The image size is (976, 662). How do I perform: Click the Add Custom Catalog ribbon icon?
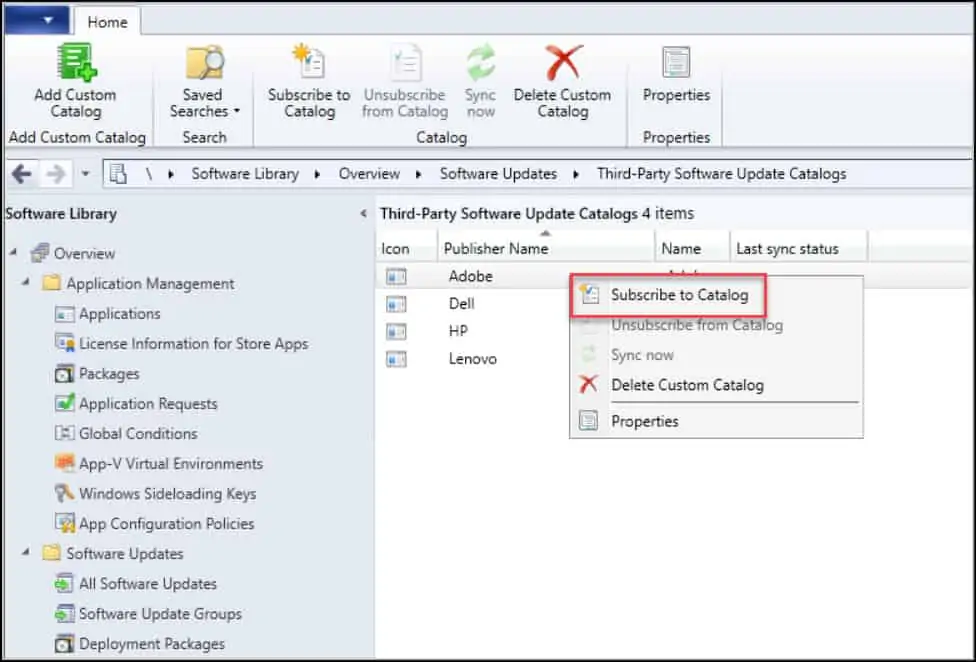click(76, 62)
